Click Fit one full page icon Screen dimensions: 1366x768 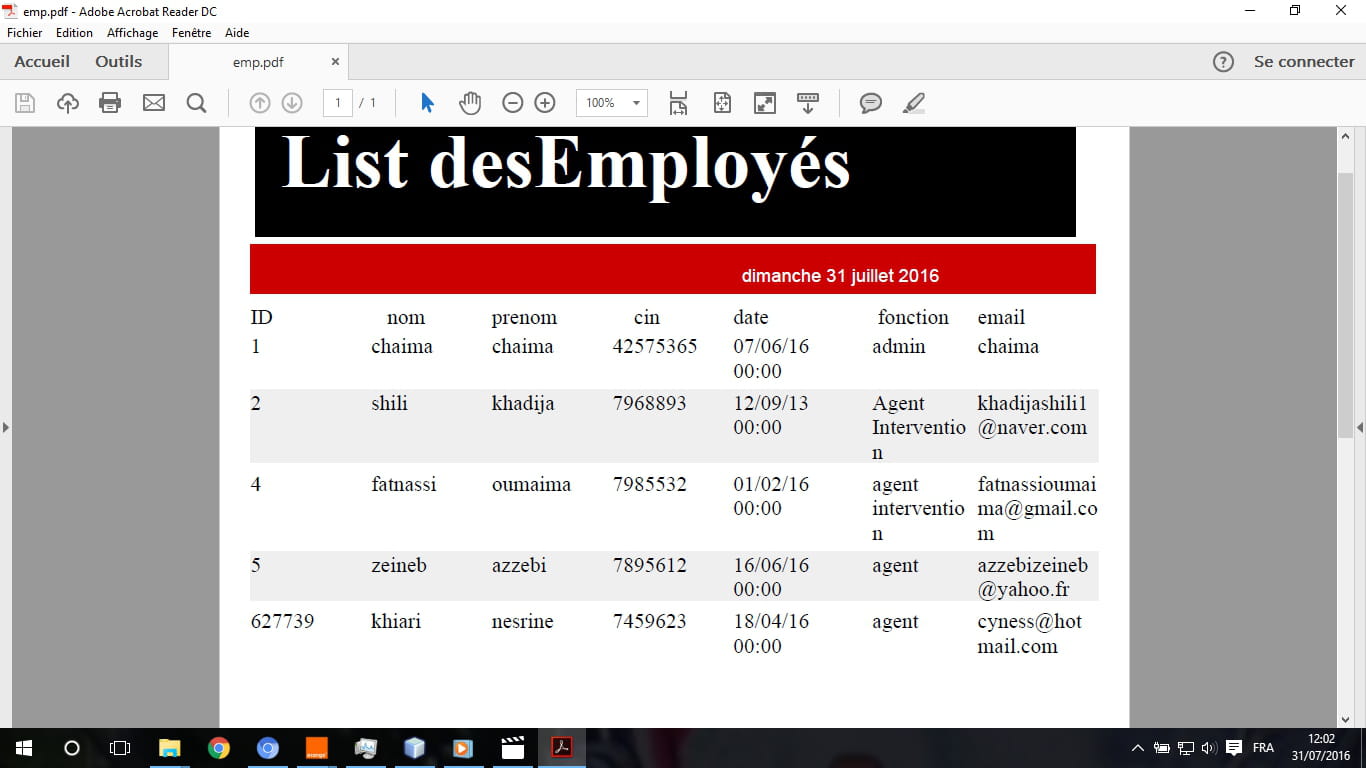pyautogui.click(x=722, y=103)
